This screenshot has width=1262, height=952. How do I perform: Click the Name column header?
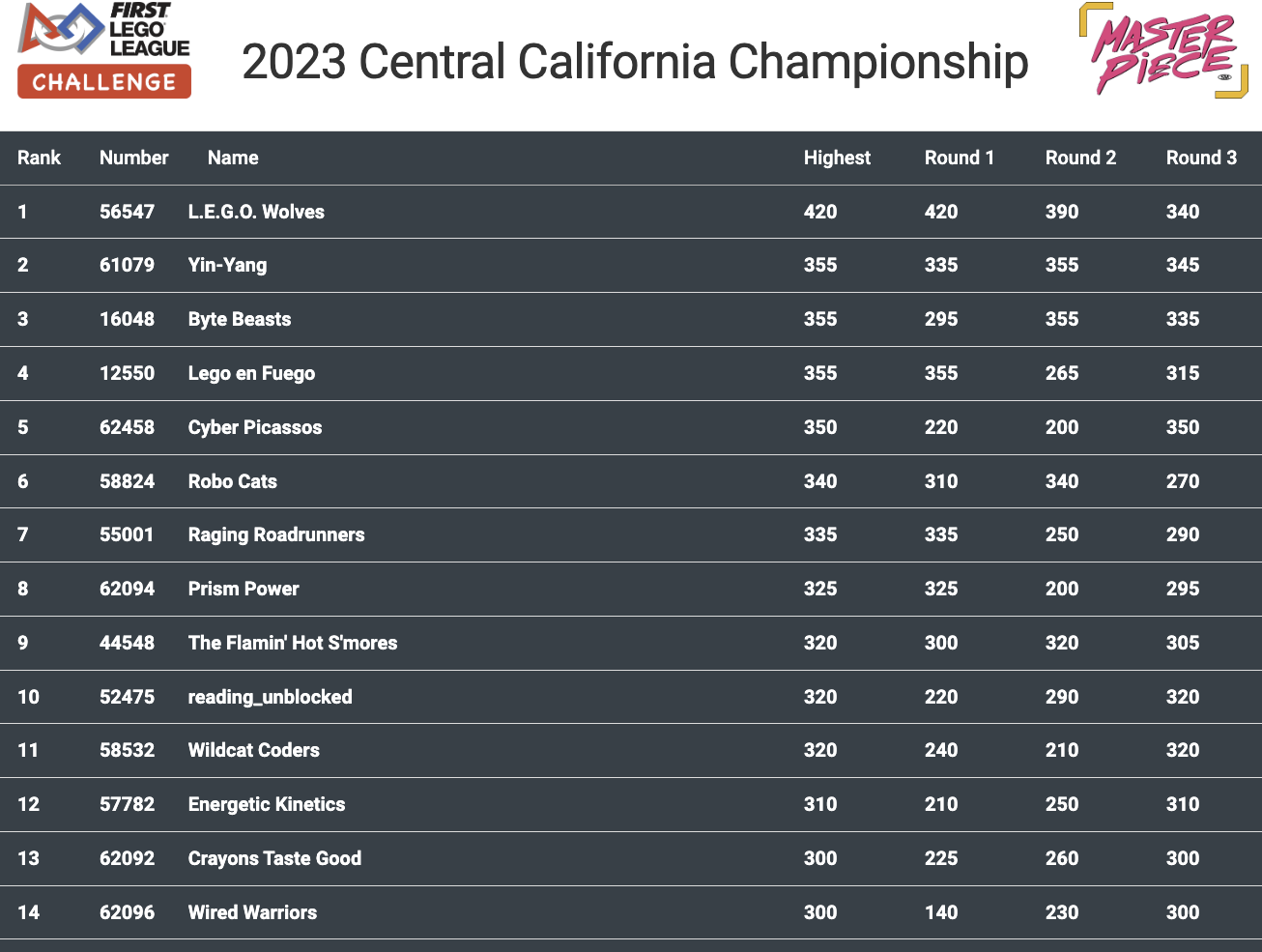233,158
